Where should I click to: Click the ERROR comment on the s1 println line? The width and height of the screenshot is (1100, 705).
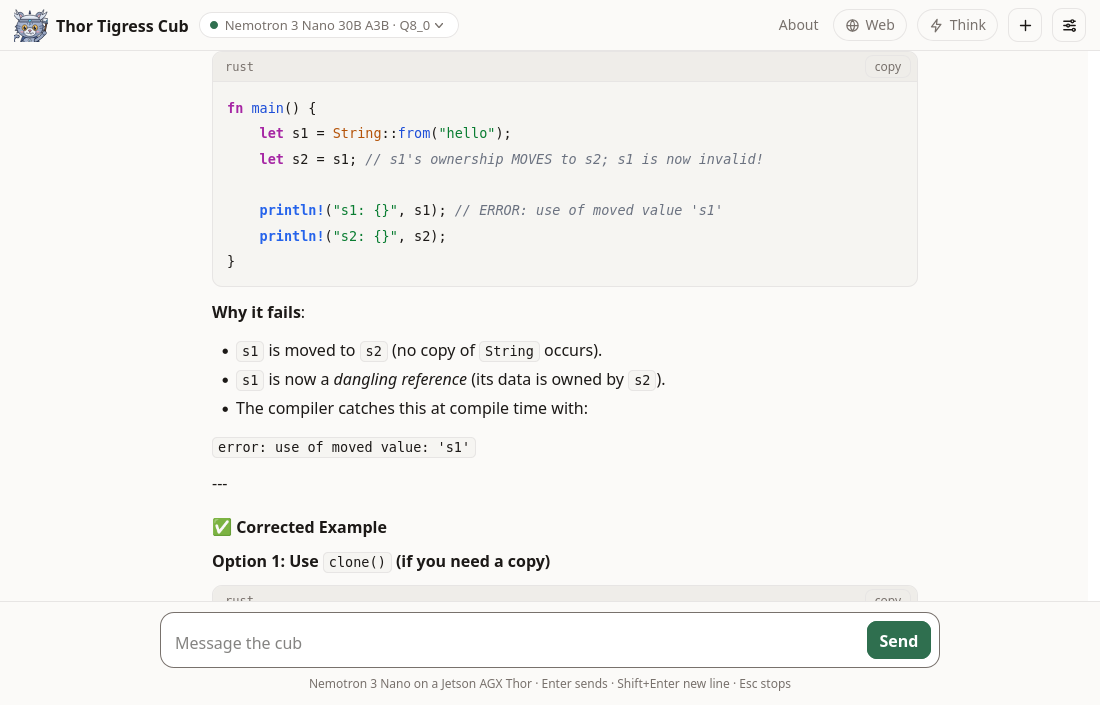click(589, 210)
